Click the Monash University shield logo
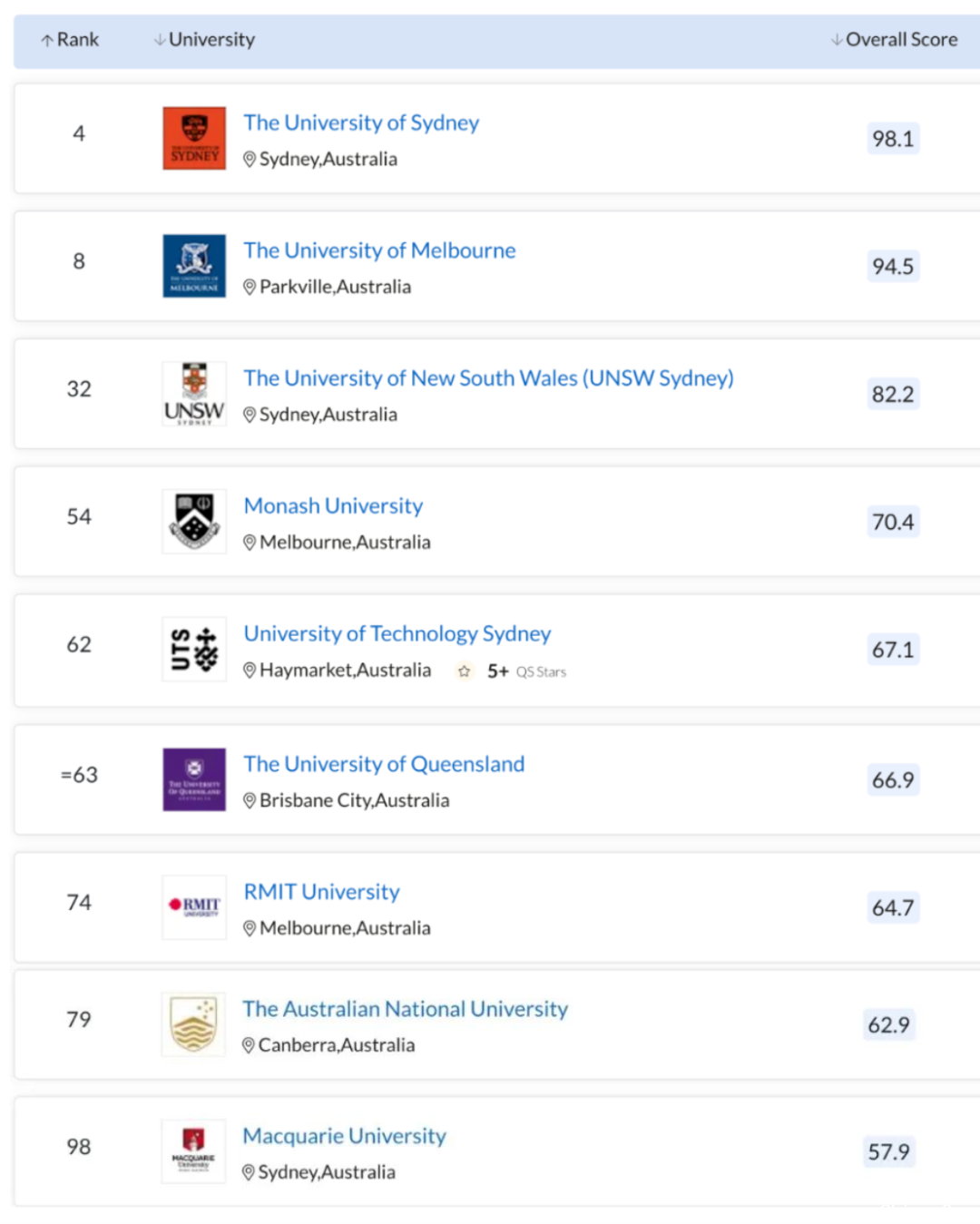Screen dimensions: 980x1224 [194, 522]
